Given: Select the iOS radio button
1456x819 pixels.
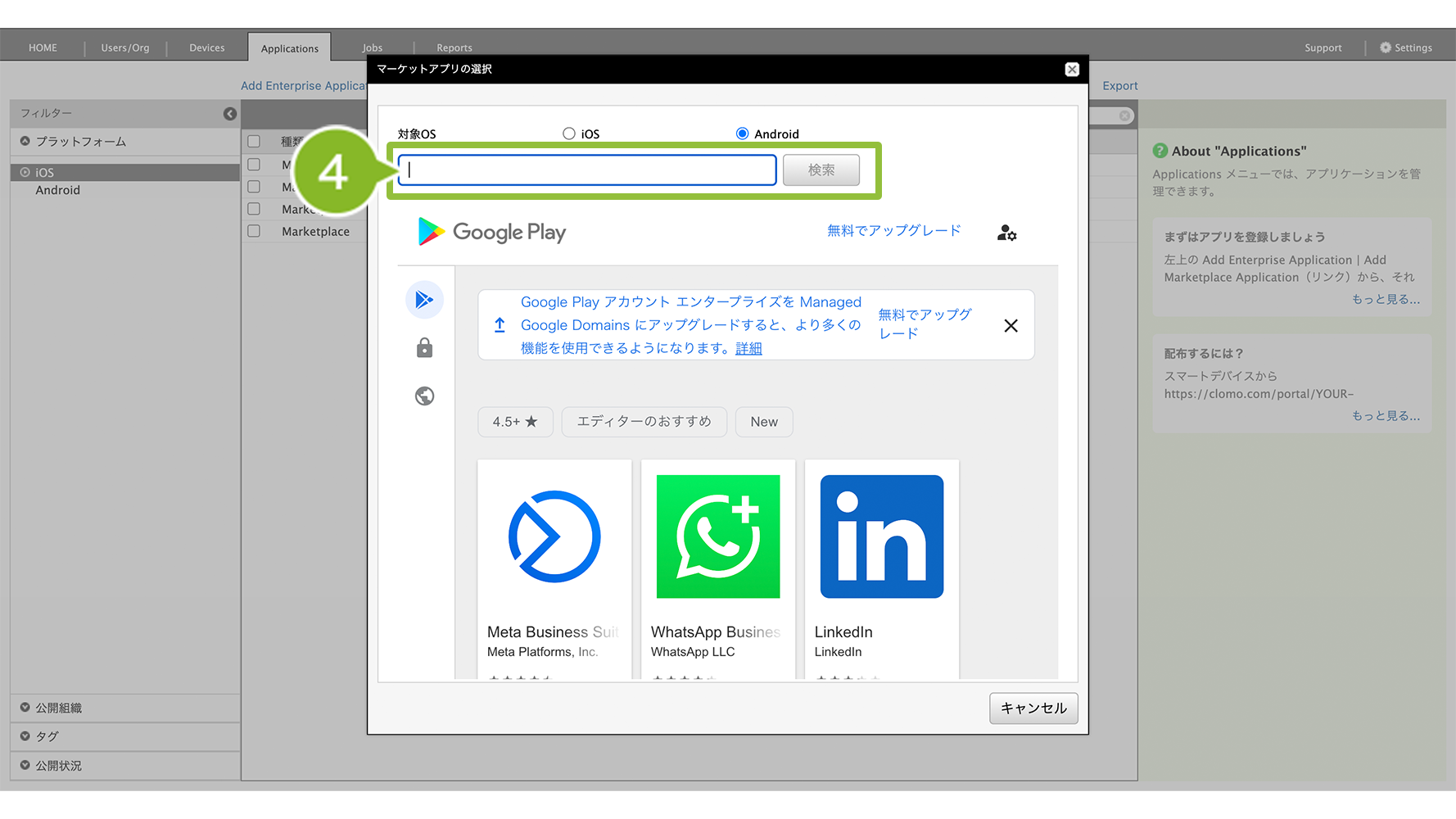Looking at the screenshot, I should tap(569, 133).
